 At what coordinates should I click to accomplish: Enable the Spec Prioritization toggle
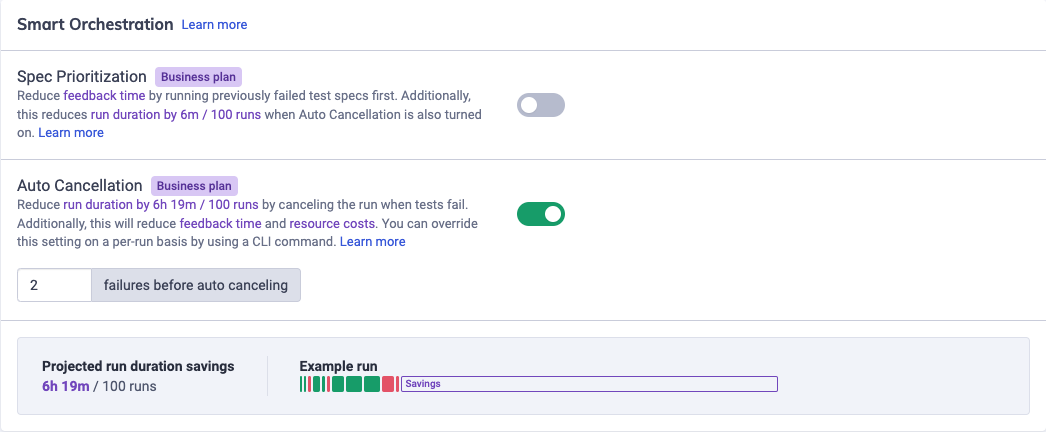click(541, 105)
